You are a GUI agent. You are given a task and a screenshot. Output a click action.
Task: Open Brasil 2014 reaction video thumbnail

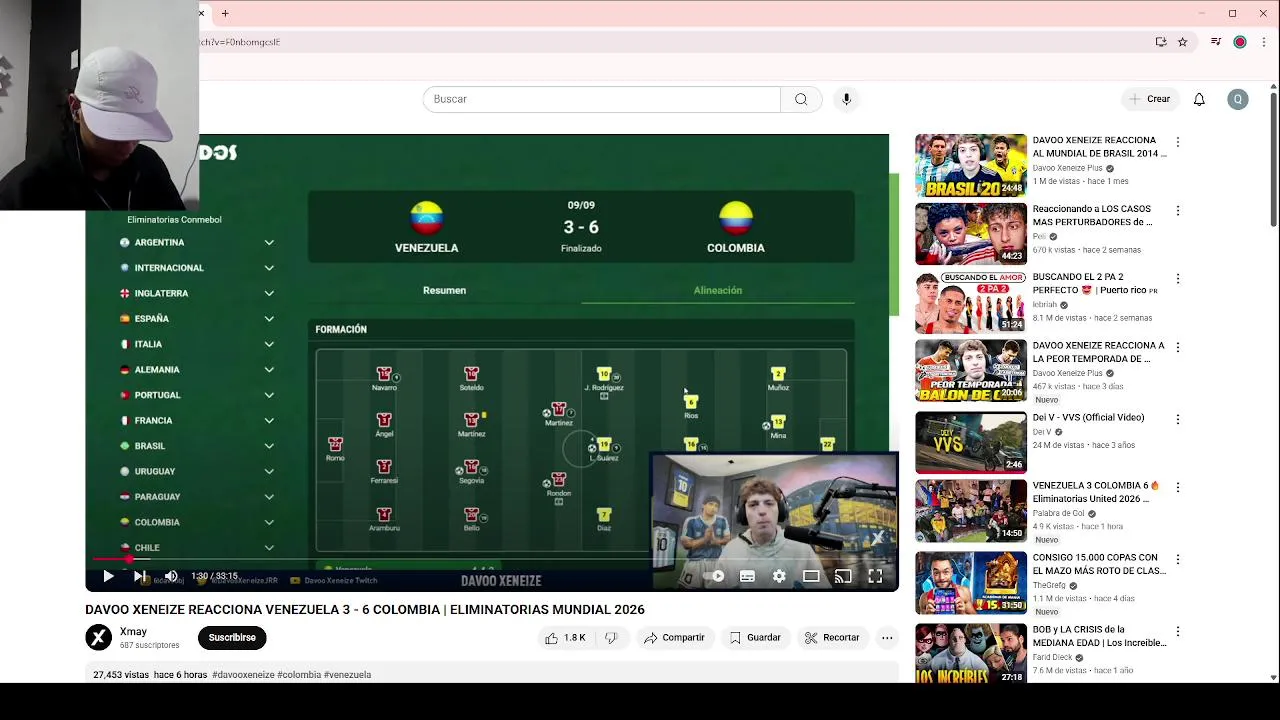click(971, 165)
